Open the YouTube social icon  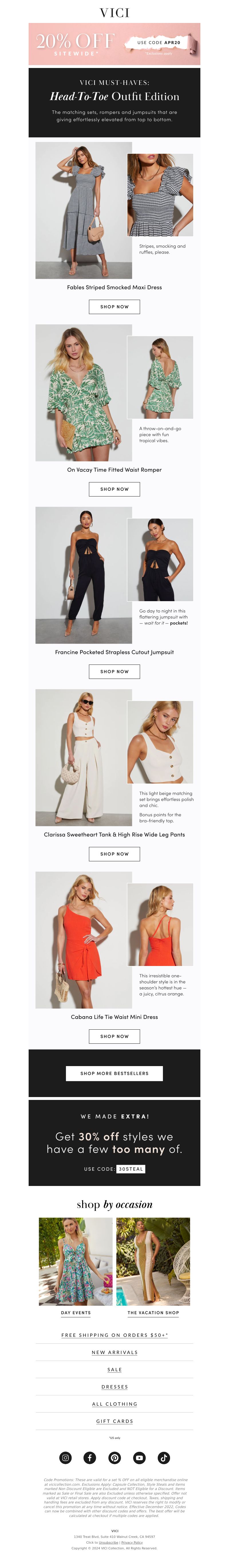tap(139, 1457)
